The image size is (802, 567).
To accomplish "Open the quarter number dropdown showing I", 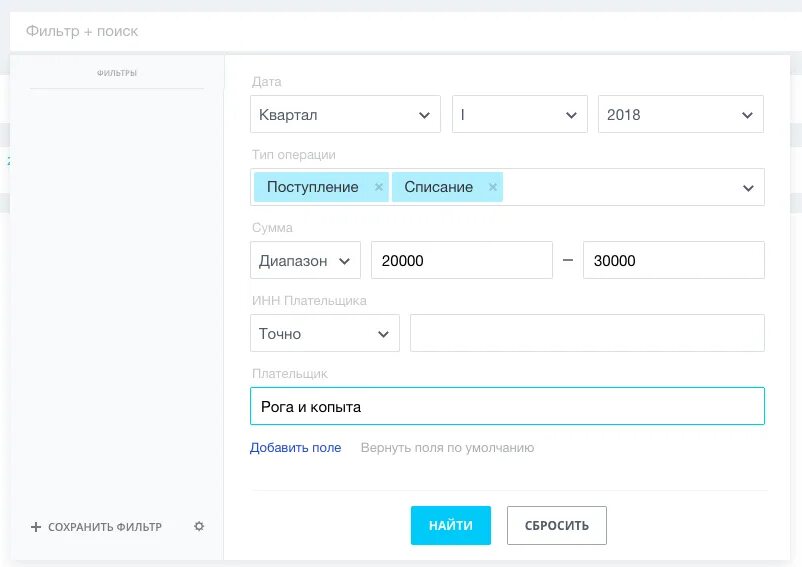I will (520, 114).
